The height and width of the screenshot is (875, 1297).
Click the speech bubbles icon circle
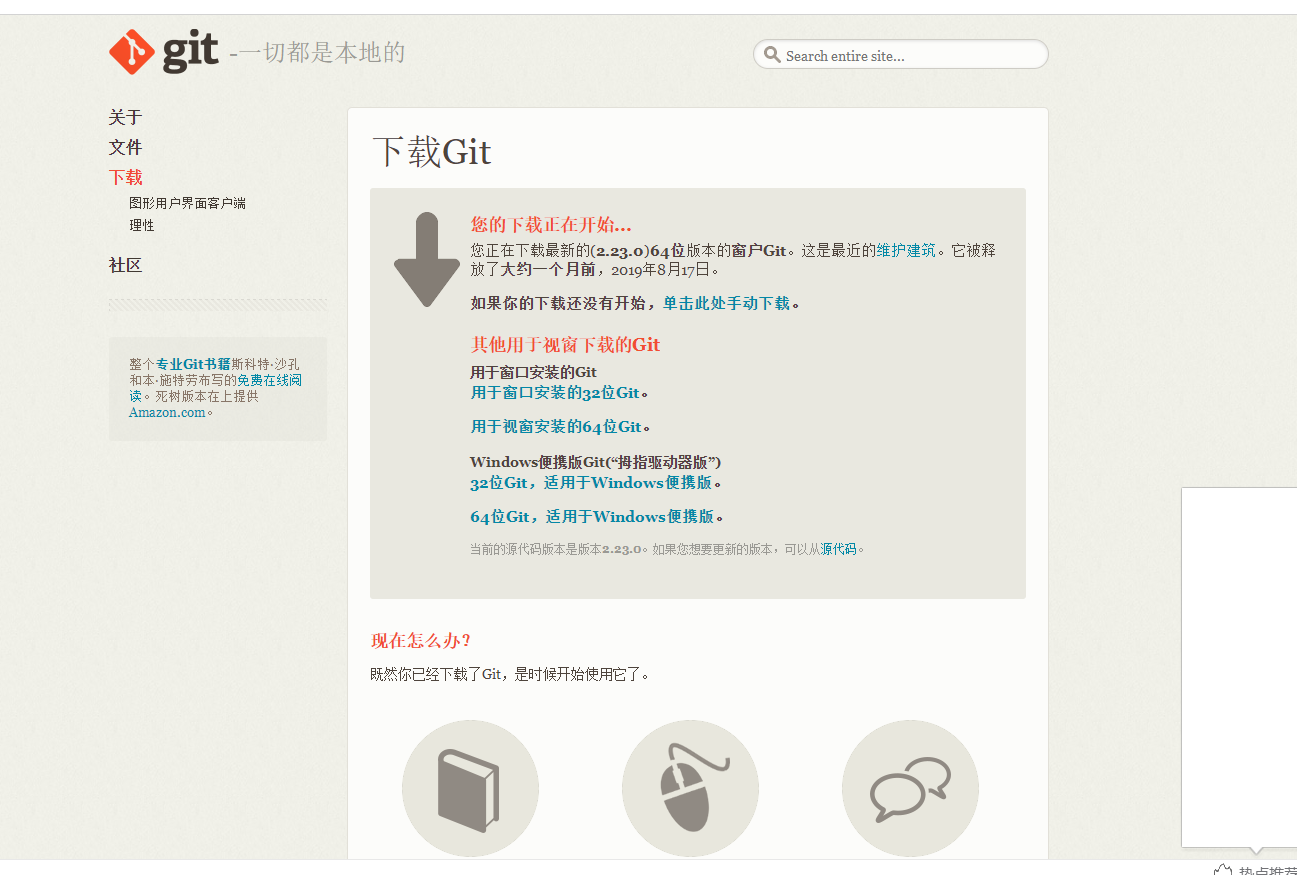click(x=910, y=788)
